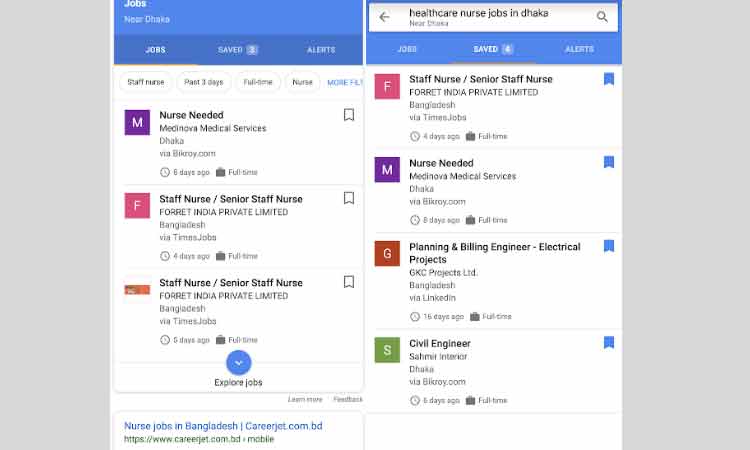Click GKC Projects Ltd. company name
Screen dimensions: 750x450
[x=443, y=273]
